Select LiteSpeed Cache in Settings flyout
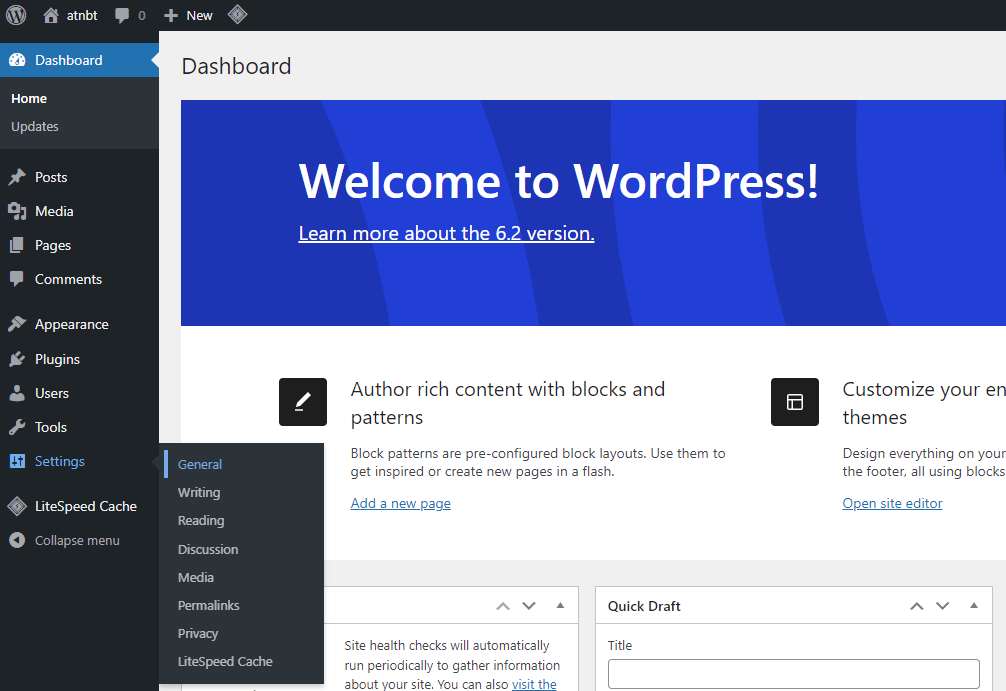 [x=225, y=661]
